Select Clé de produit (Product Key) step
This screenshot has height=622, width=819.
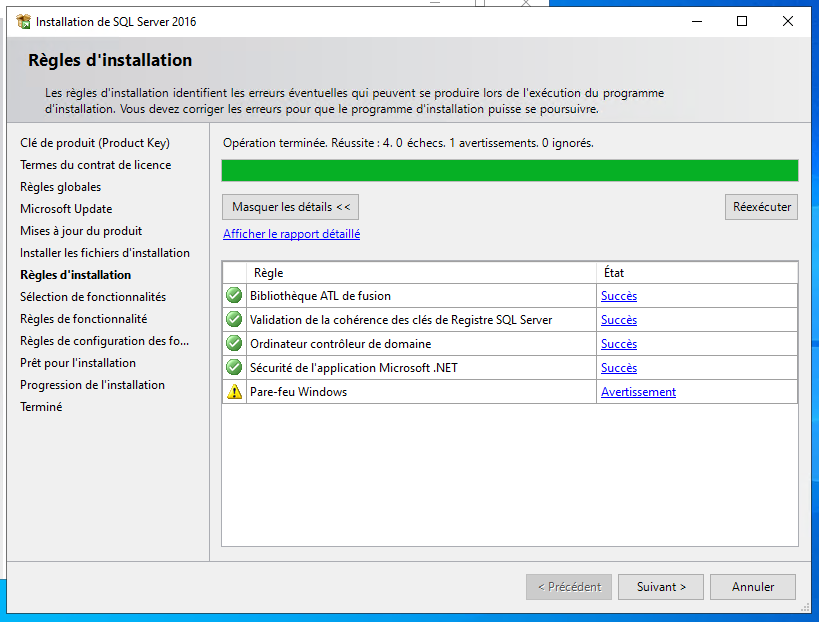pos(95,143)
